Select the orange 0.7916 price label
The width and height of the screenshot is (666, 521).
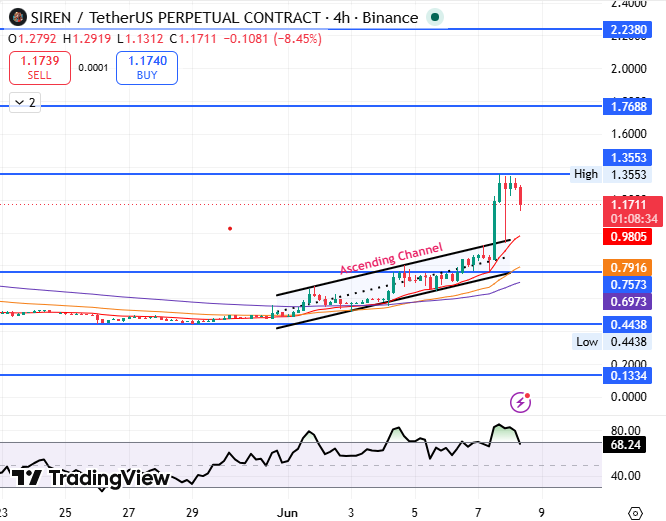coord(627,268)
